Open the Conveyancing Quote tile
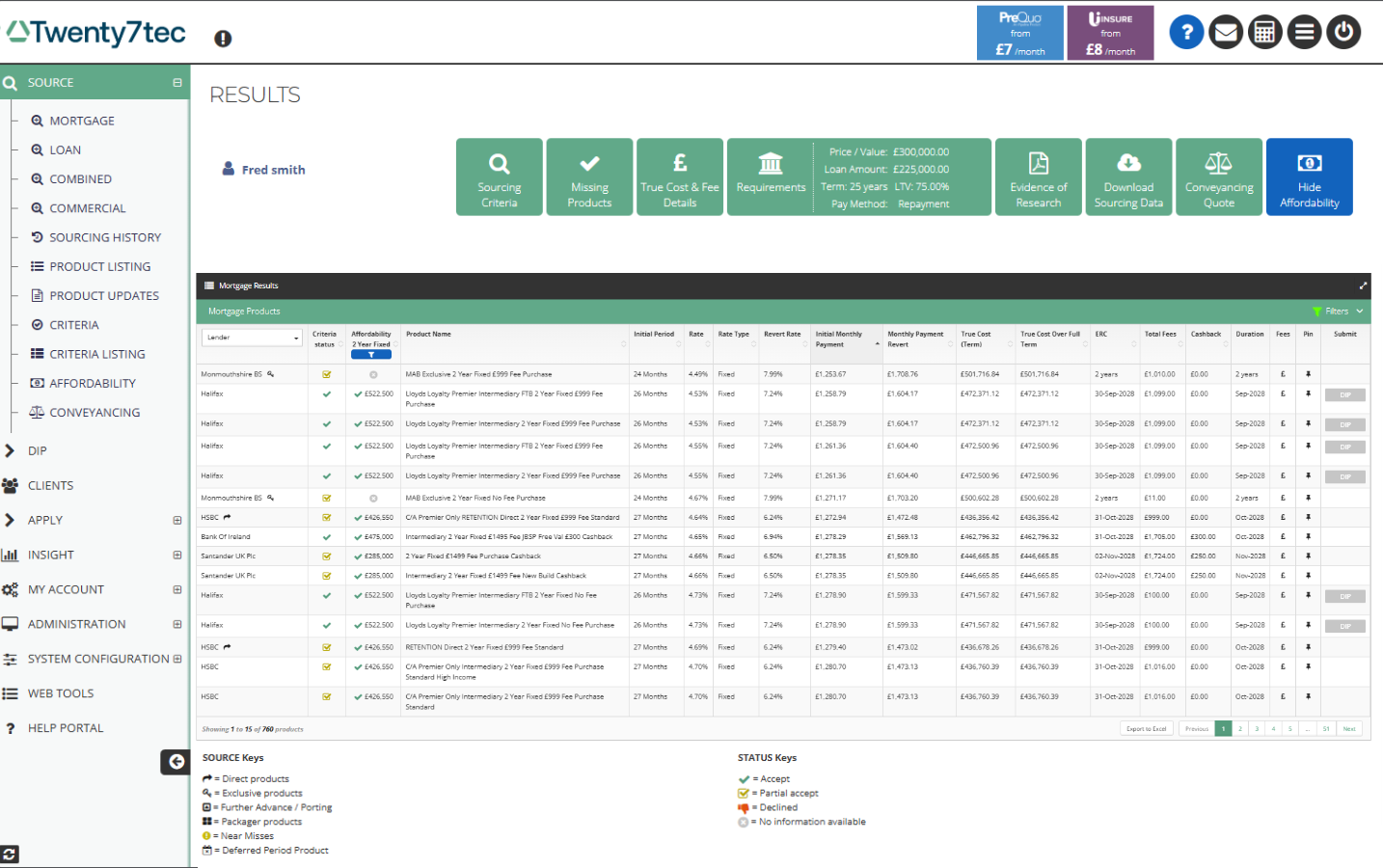The height and width of the screenshot is (868, 1383). [x=1219, y=176]
